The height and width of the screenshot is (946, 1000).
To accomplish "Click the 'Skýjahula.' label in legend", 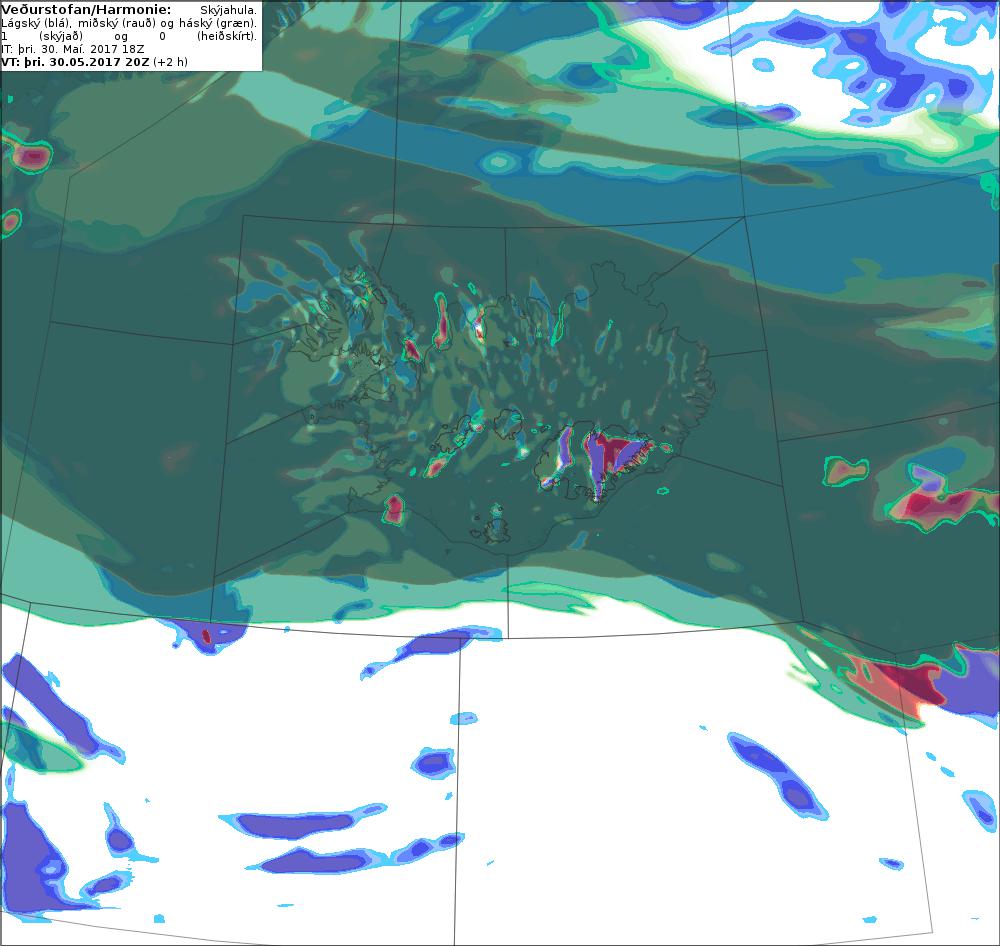I will (228, 11).
